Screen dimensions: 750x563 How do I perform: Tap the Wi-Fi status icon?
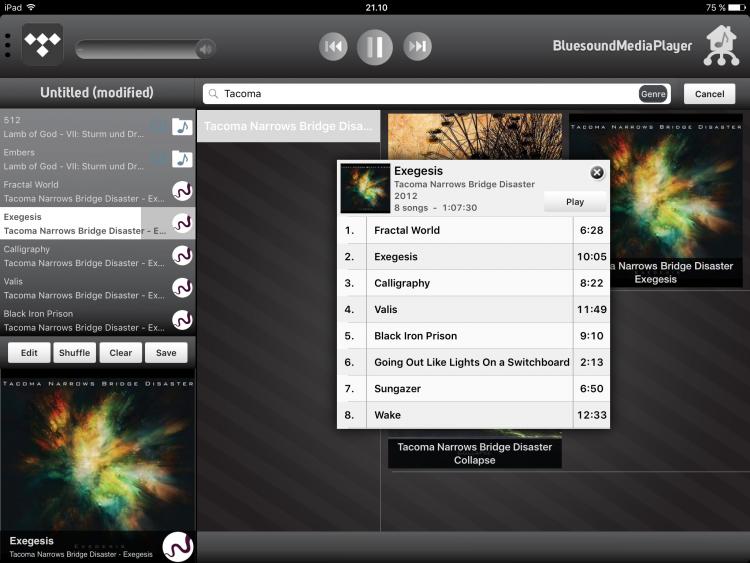tap(31, 7)
